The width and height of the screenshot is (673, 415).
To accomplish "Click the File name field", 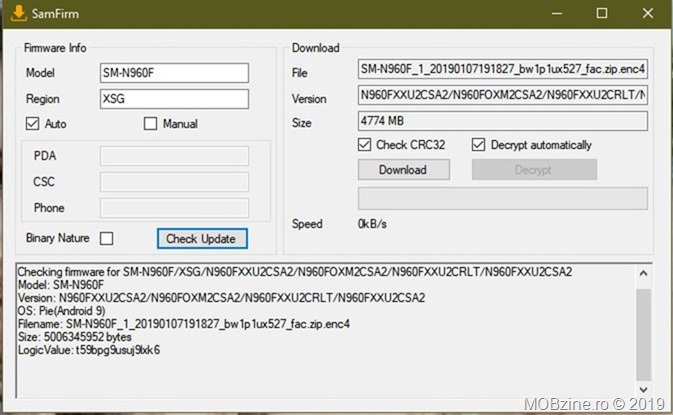I will 503,69.
